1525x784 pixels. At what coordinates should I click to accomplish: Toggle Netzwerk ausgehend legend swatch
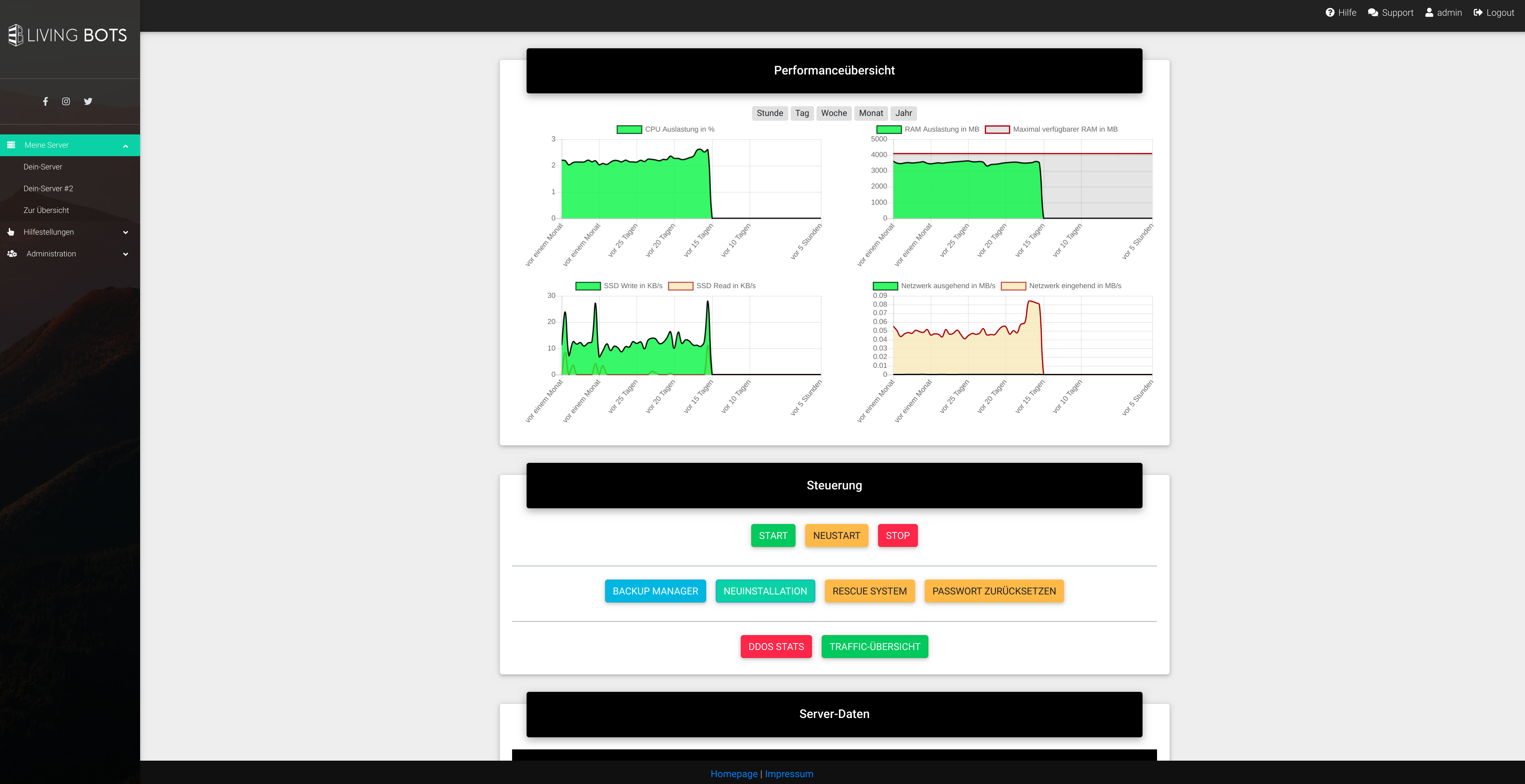point(885,287)
